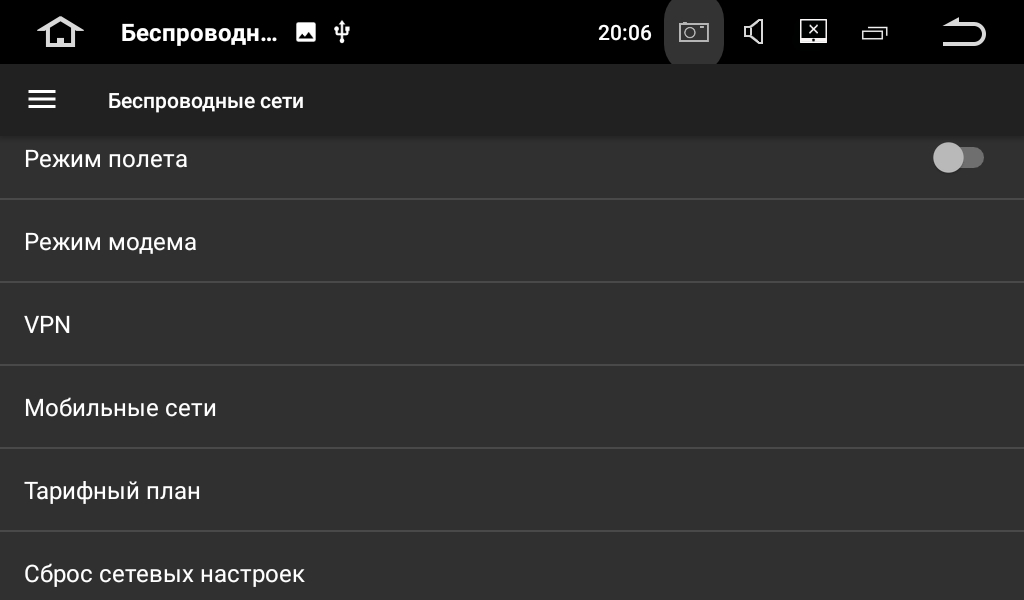Viewport: 1024px width, 600px height.
Task: Open Тарифный план entry
Action: (512, 490)
